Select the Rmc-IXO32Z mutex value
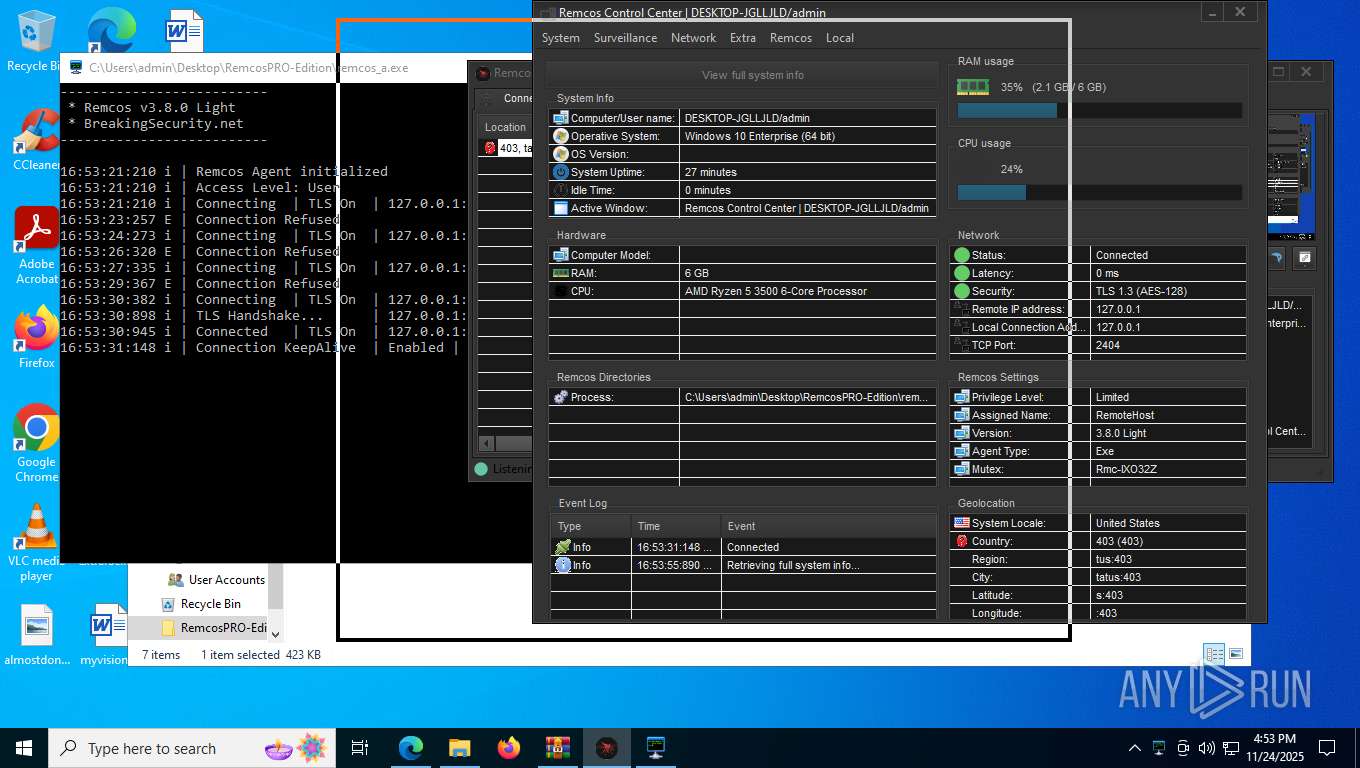 tap(1126, 469)
